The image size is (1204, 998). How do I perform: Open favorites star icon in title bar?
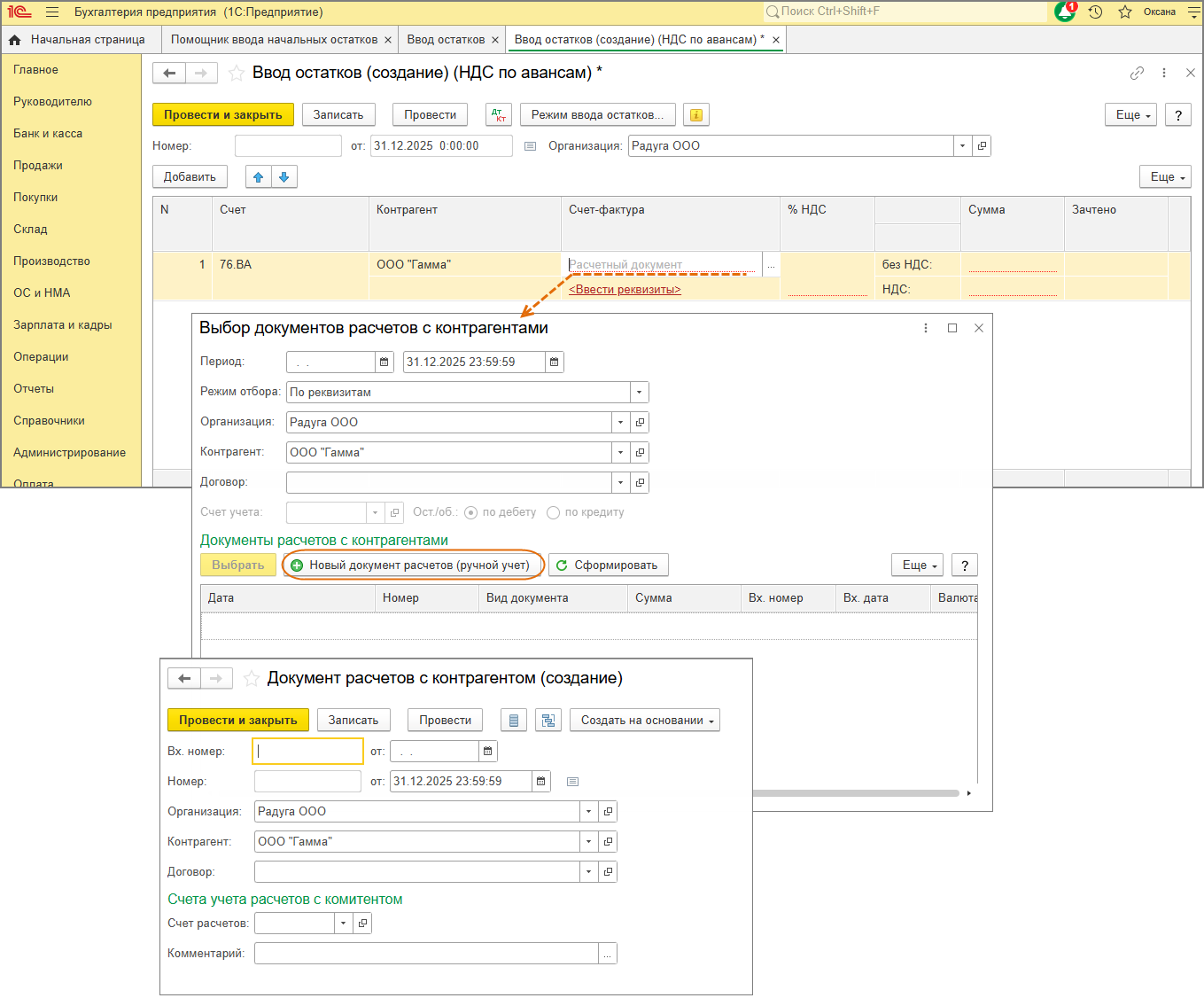click(1125, 12)
